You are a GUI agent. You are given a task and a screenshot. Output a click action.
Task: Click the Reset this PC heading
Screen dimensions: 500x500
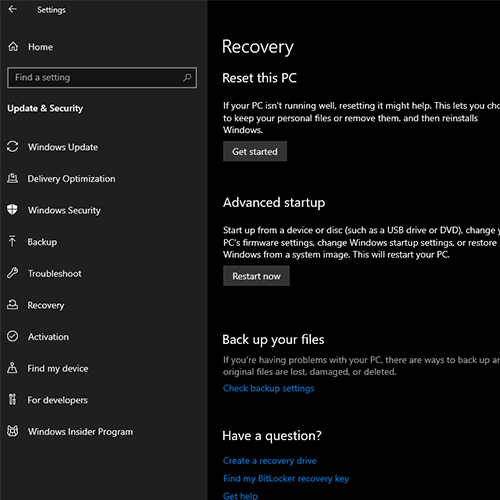259,78
